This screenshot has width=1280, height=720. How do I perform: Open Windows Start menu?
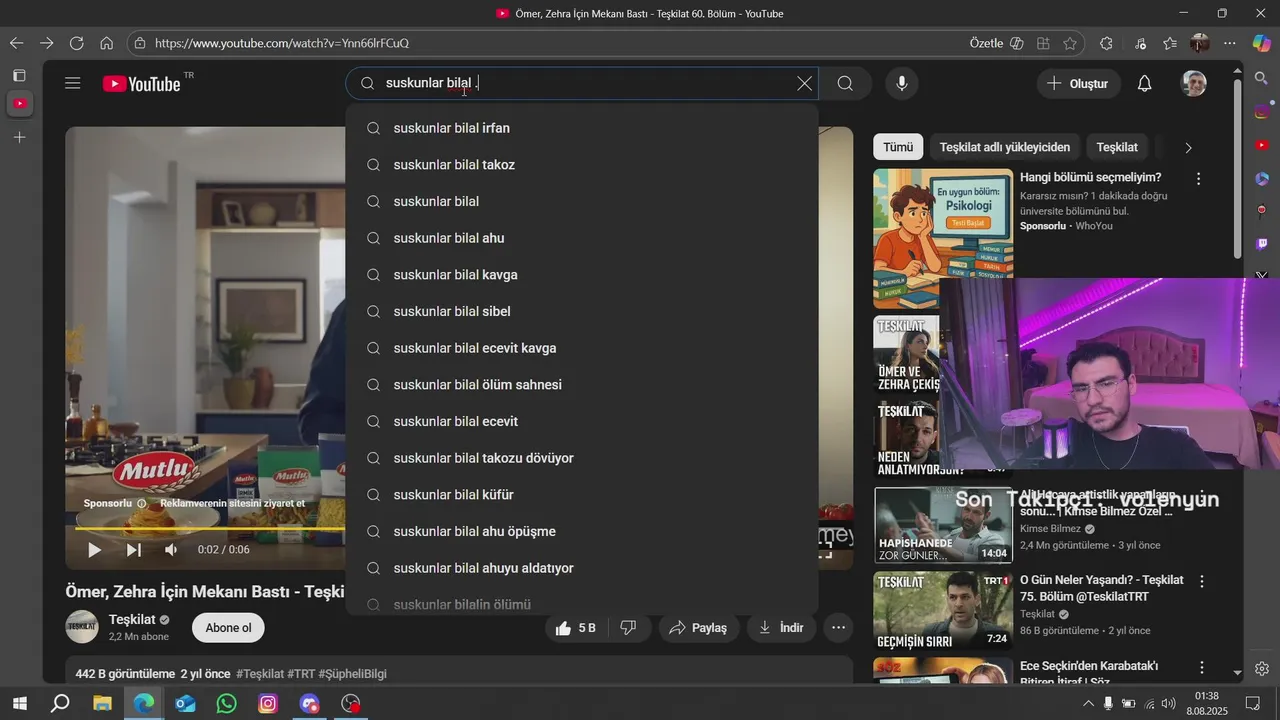[19, 703]
